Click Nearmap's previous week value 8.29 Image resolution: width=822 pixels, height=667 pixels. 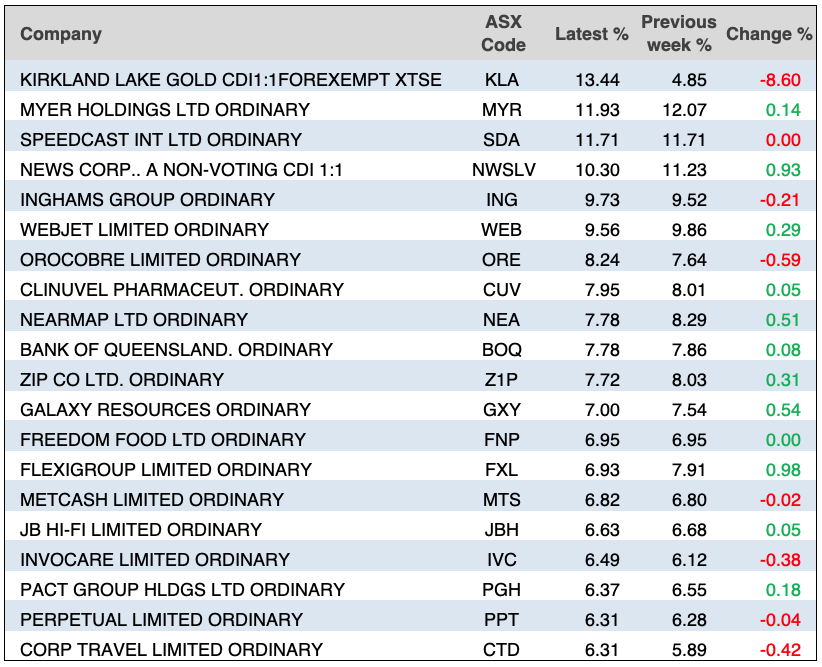[x=692, y=320]
